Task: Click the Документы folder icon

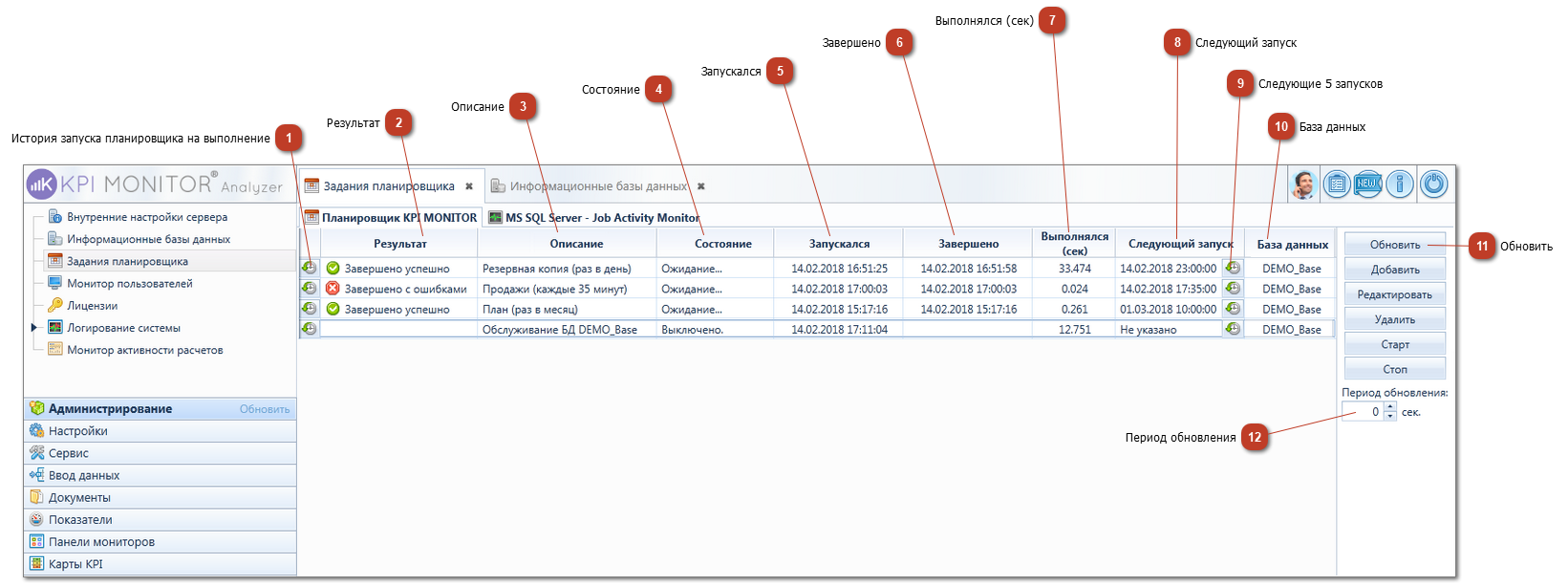Action: point(36,496)
